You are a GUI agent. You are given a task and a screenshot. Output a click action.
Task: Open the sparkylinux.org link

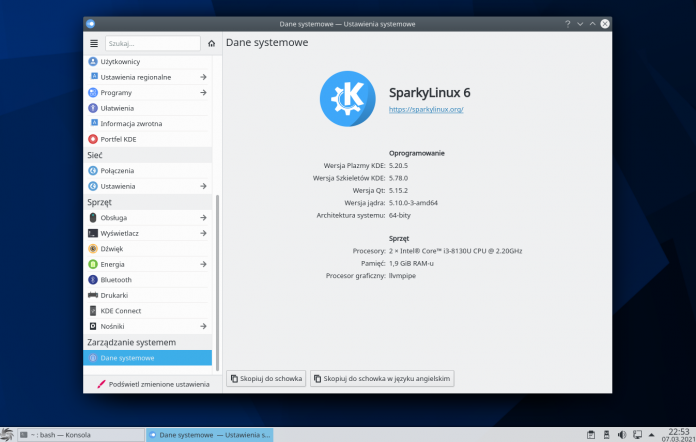pos(425,109)
